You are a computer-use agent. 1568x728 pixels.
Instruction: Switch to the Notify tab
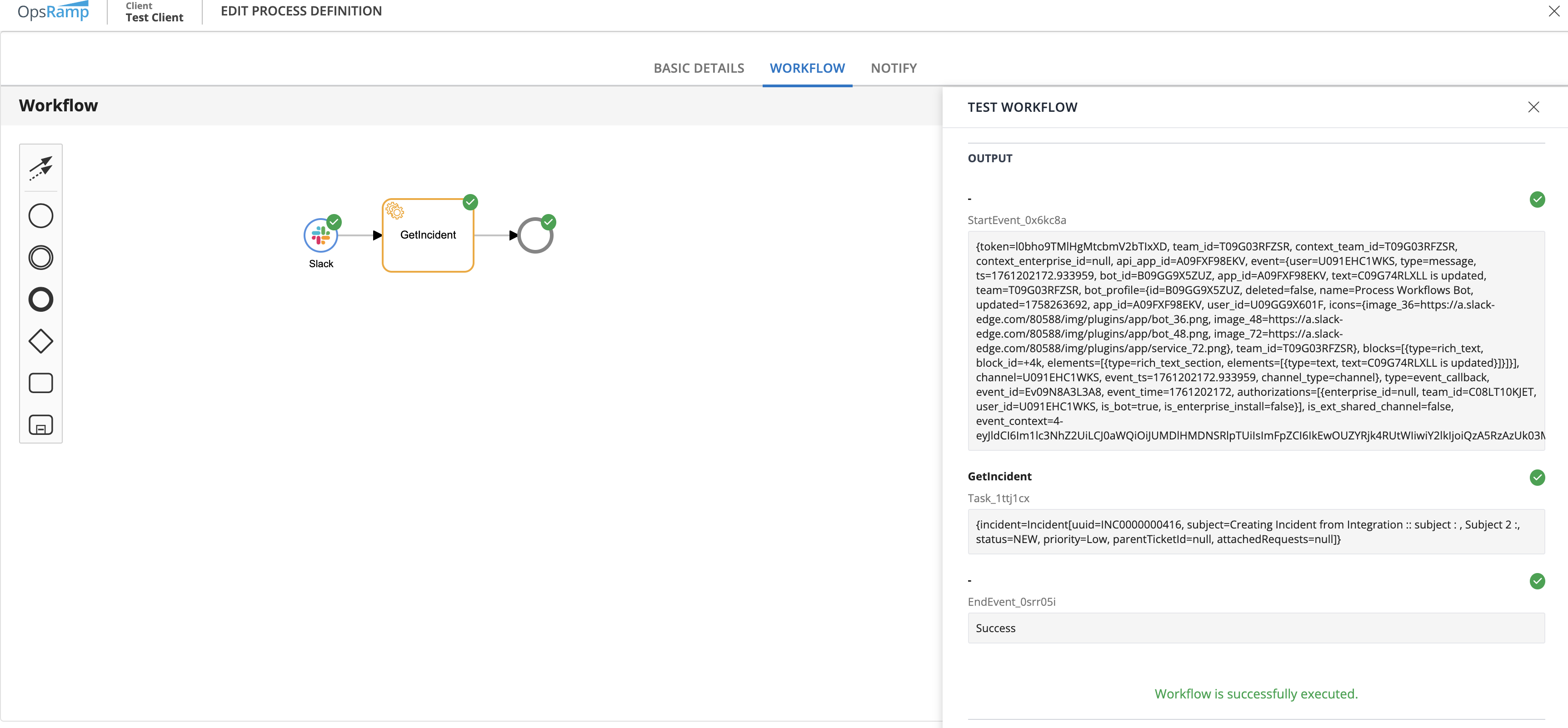[893, 68]
